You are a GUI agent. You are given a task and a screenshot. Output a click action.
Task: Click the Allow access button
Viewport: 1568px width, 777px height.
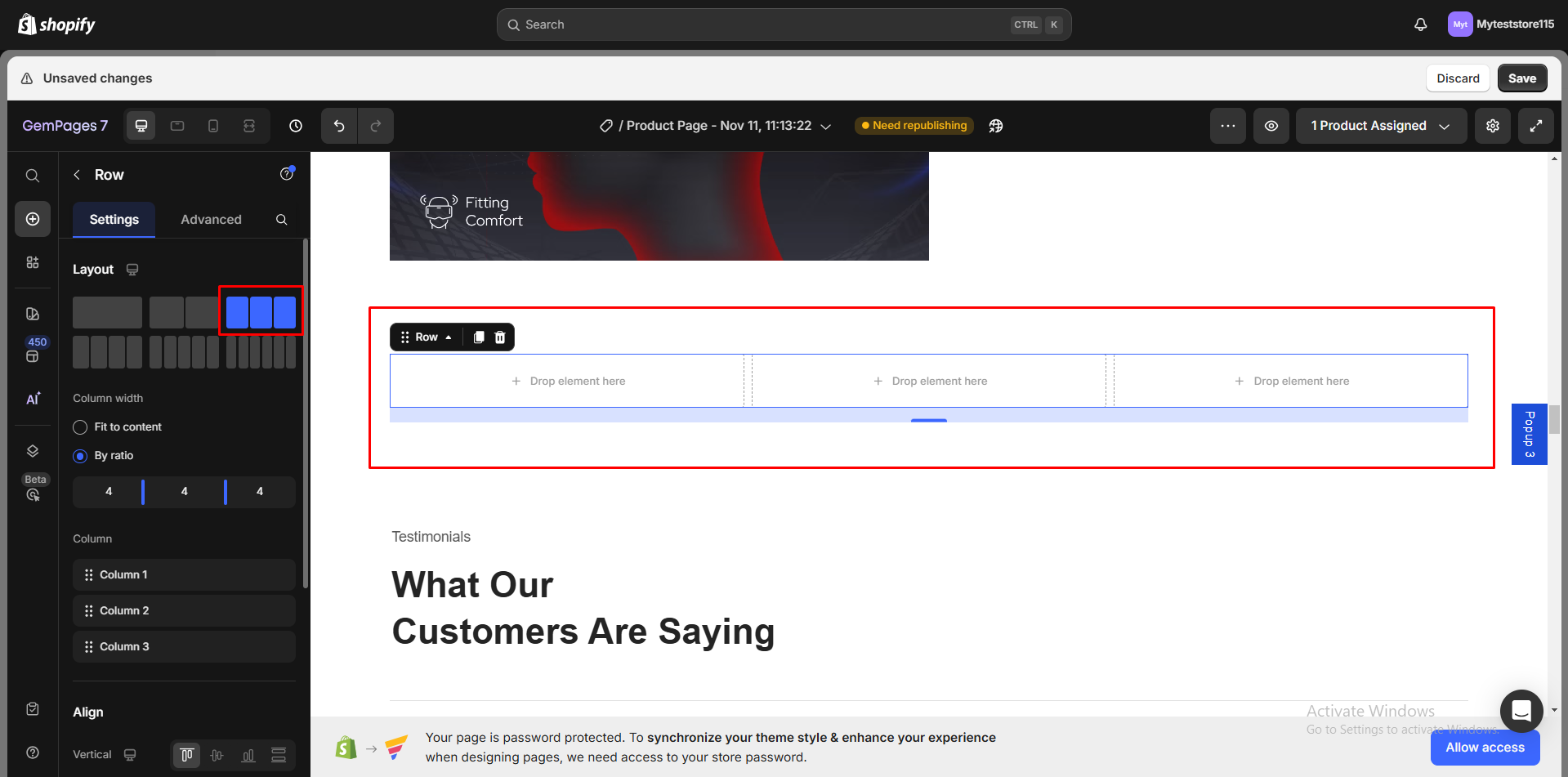pos(1485,748)
